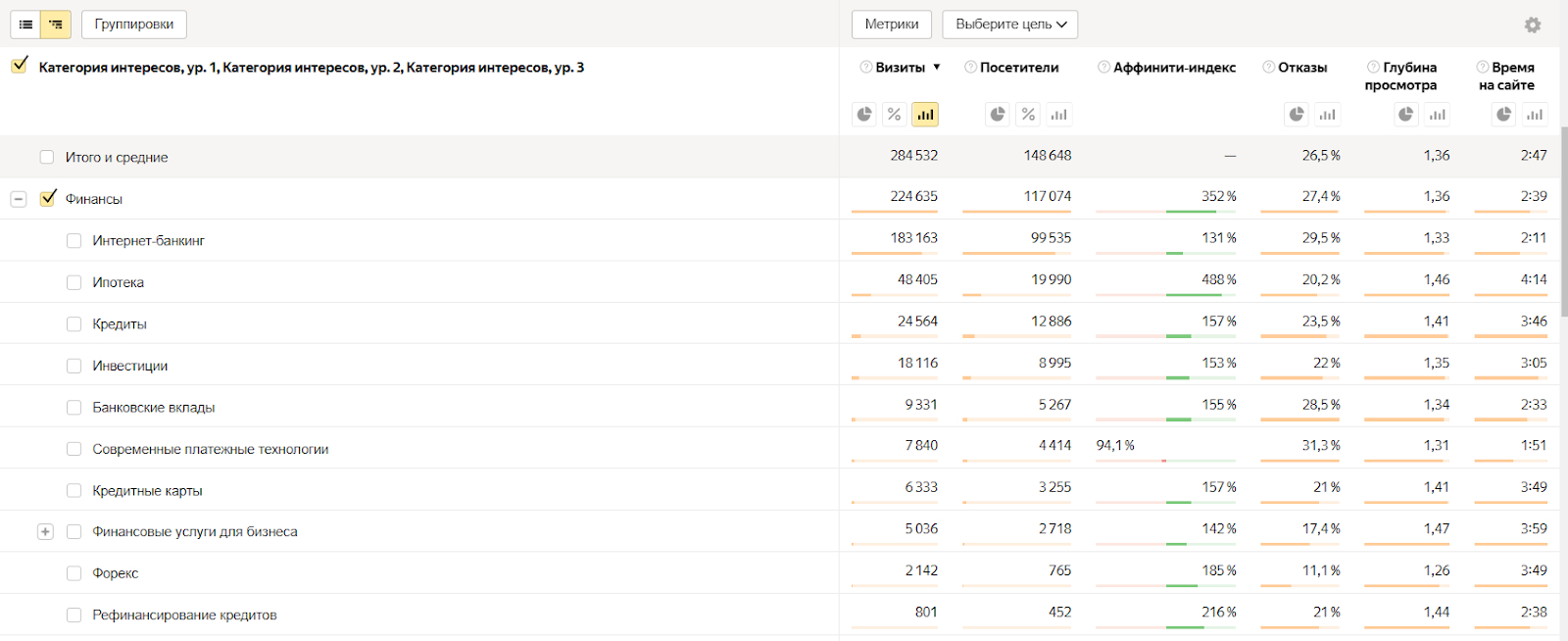Open help icon next to Аффинити-индекс
1568x641 pixels.
pyautogui.click(x=1103, y=68)
